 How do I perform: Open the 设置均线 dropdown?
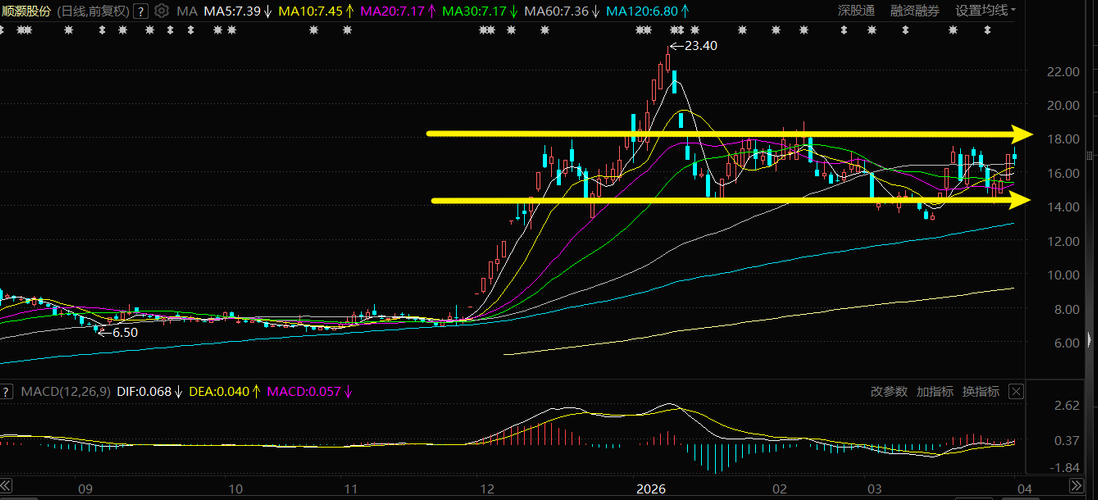[x=986, y=11]
